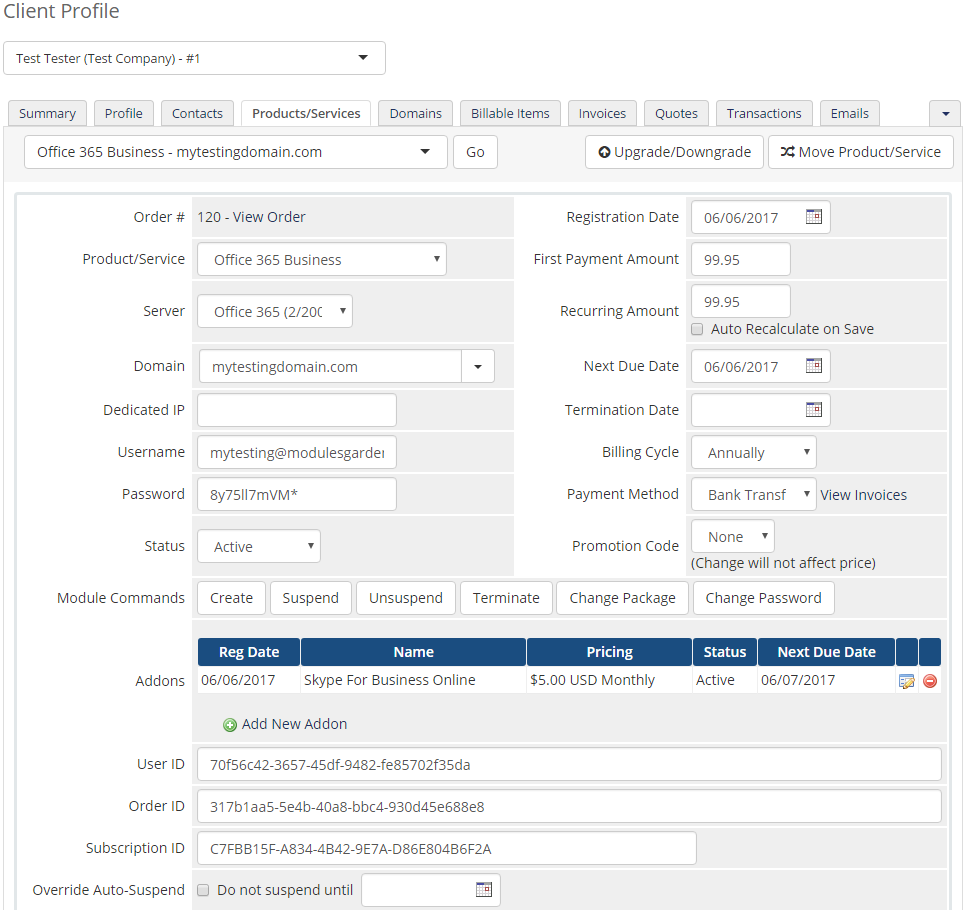This screenshot has height=910, width=970.
Task: Open the View Invoices link
Action: click(864, 495)
